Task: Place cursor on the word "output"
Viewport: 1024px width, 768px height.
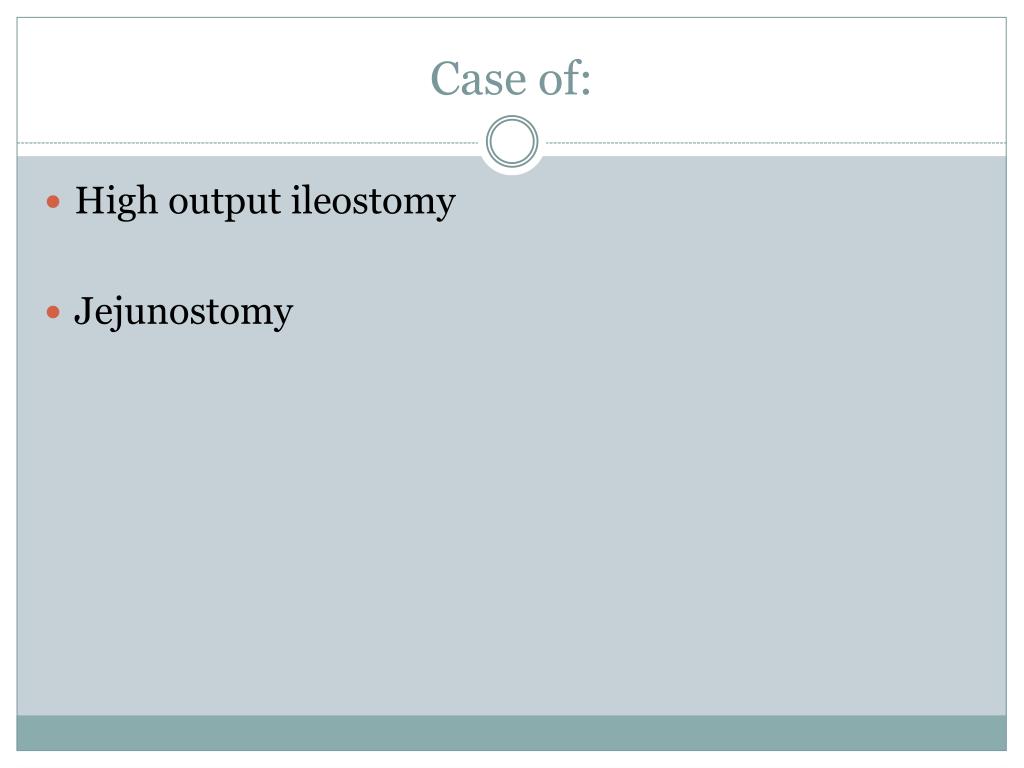Action: (x=225, y=202)
